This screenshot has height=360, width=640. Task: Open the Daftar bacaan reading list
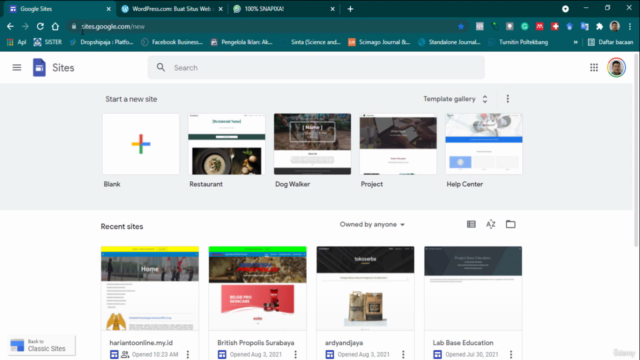click(x=610, y=42)
